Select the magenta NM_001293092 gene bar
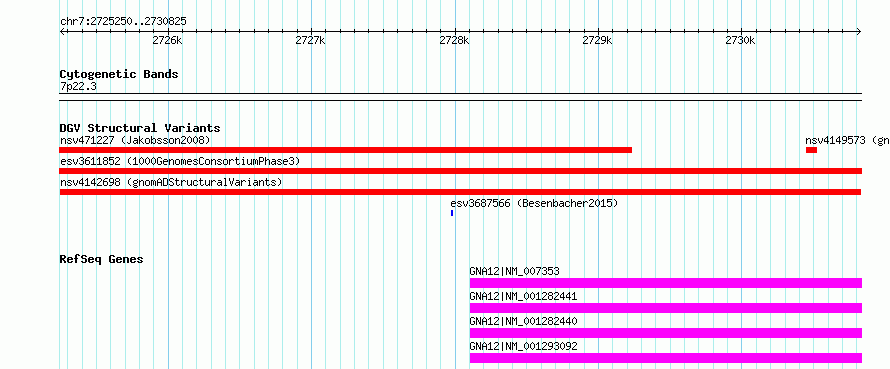This screenshot has width=890, height=369. [666, 358]
